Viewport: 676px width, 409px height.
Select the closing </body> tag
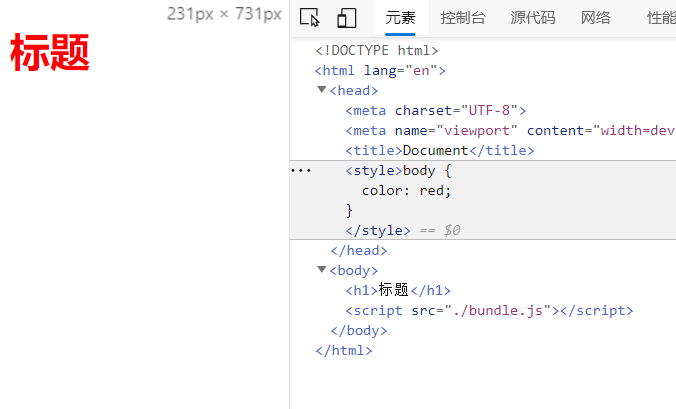coord(359,331)
